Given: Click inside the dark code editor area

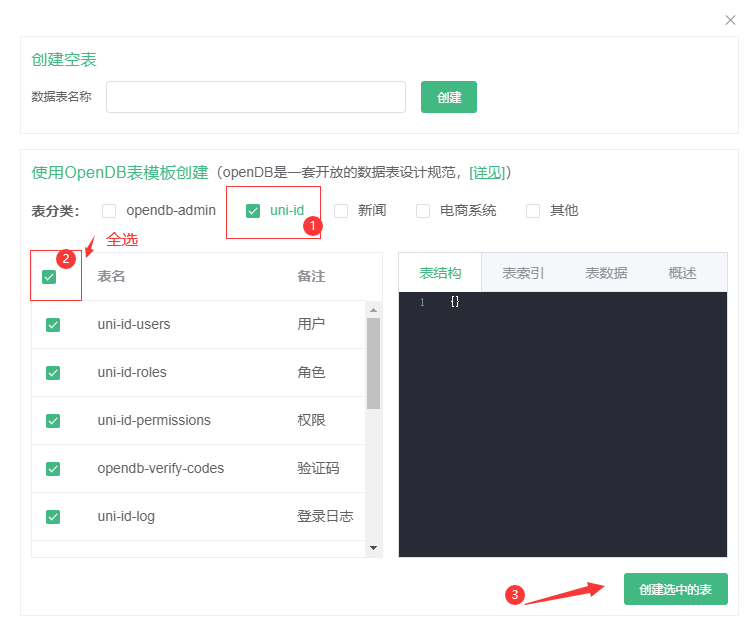Looking at the screenshot, I should point(563,424).
